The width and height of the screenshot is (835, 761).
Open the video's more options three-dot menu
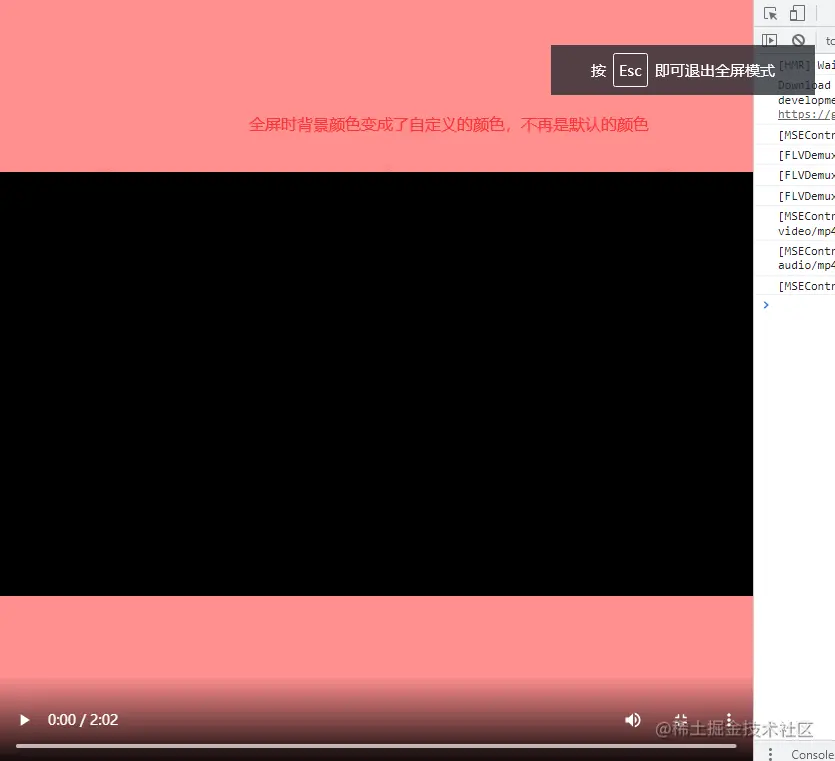coord(729,719)
